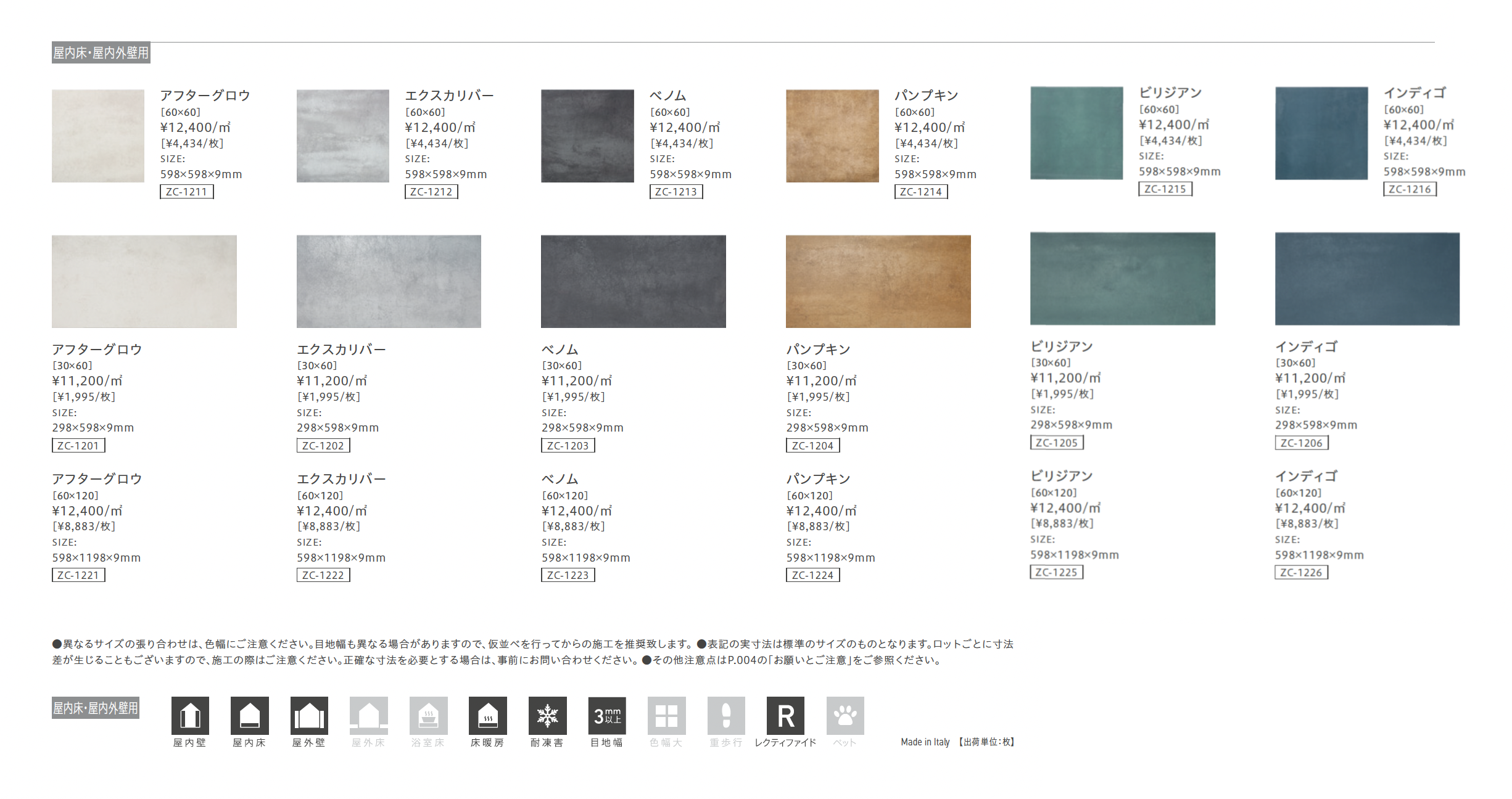
Task: Select the ビリジアン 60×60 teal tile swatch
Action: click(1076, 133)
